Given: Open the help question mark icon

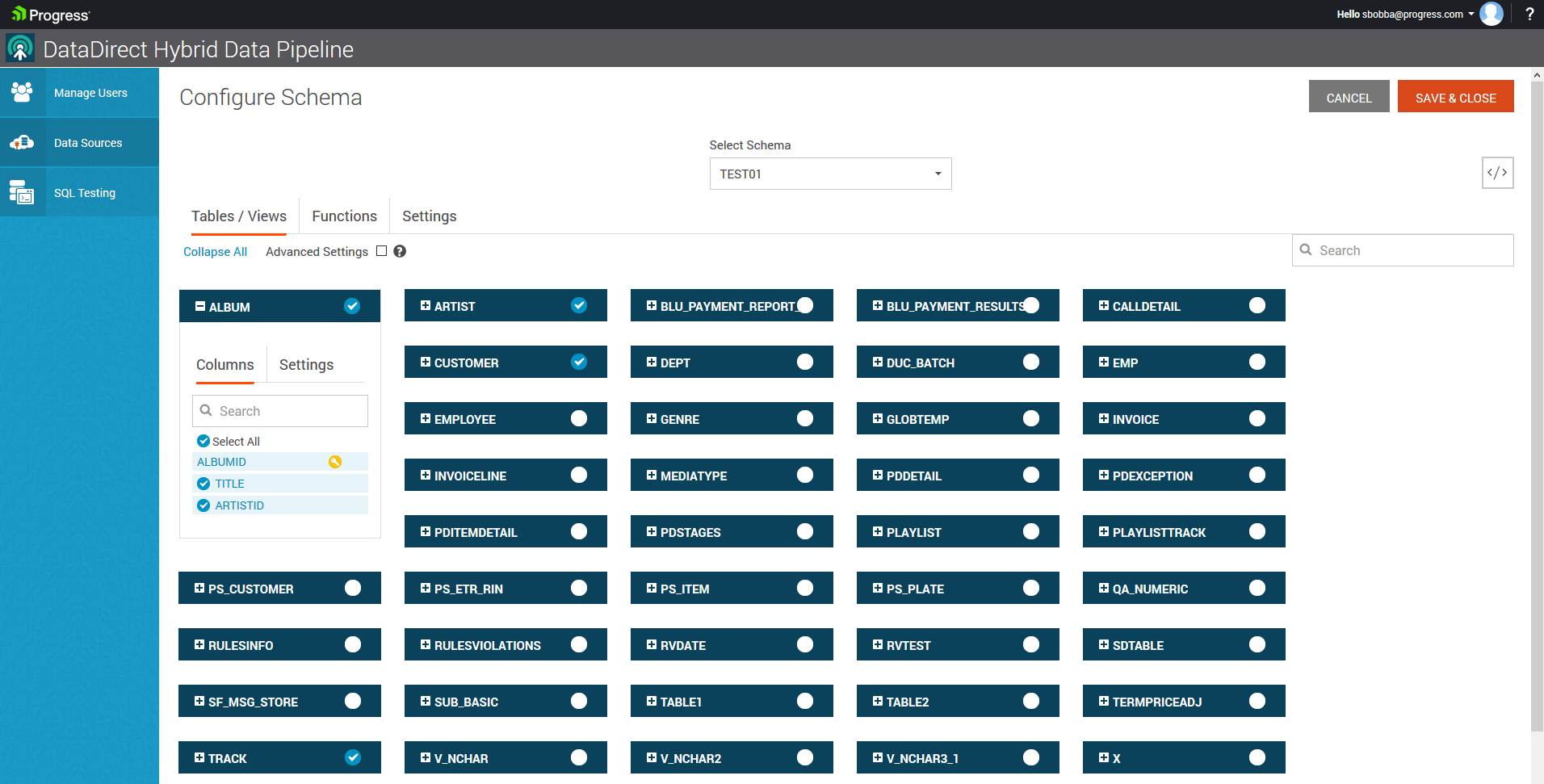Looking at the screenshot, I should tap(1529, 14).
